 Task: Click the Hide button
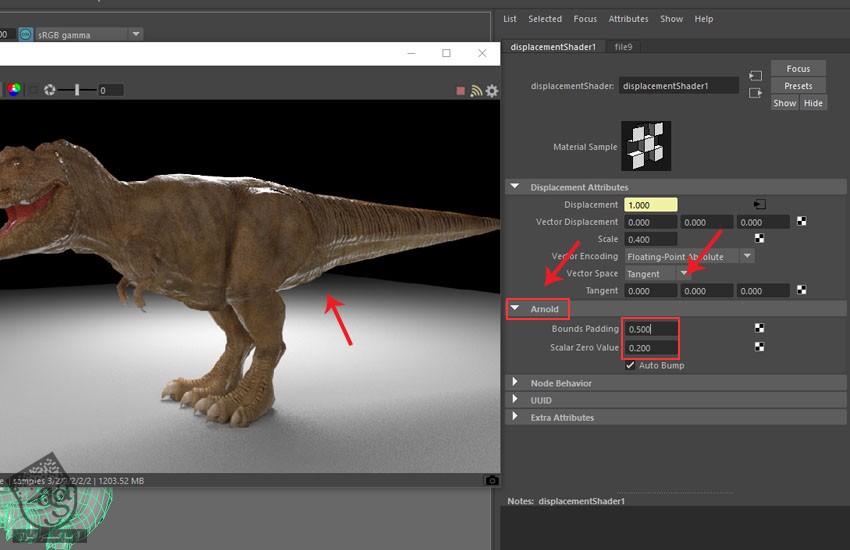pos(813,103)
